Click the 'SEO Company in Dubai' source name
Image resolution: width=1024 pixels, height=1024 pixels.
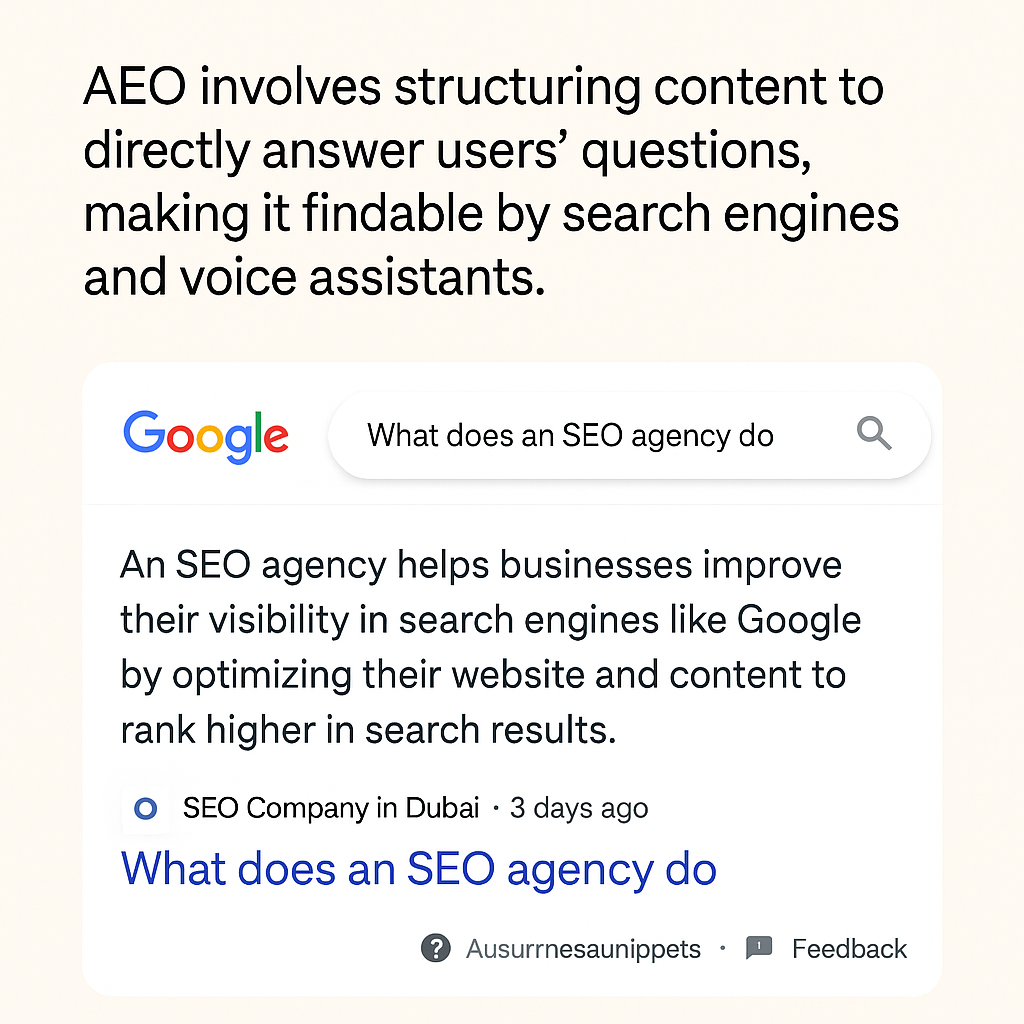coord(331,808)
